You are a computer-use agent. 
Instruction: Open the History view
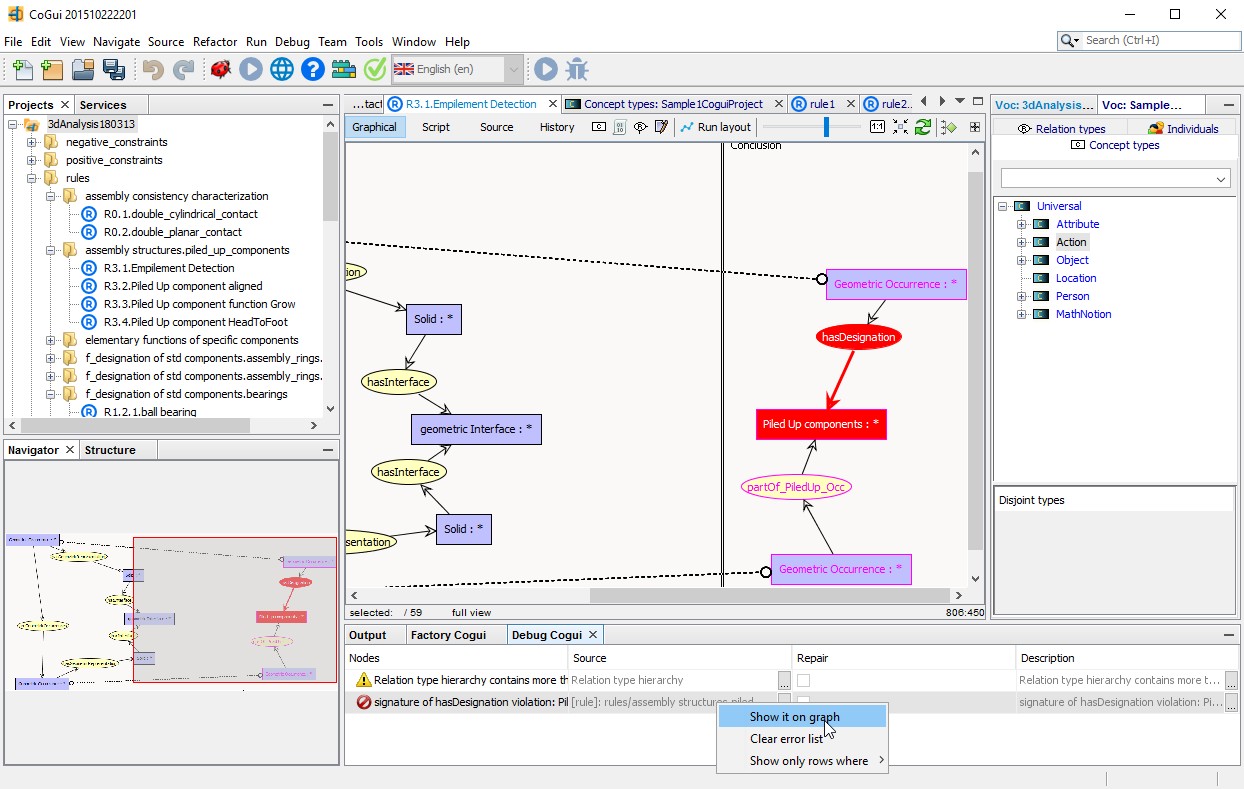tap(557, 127)
